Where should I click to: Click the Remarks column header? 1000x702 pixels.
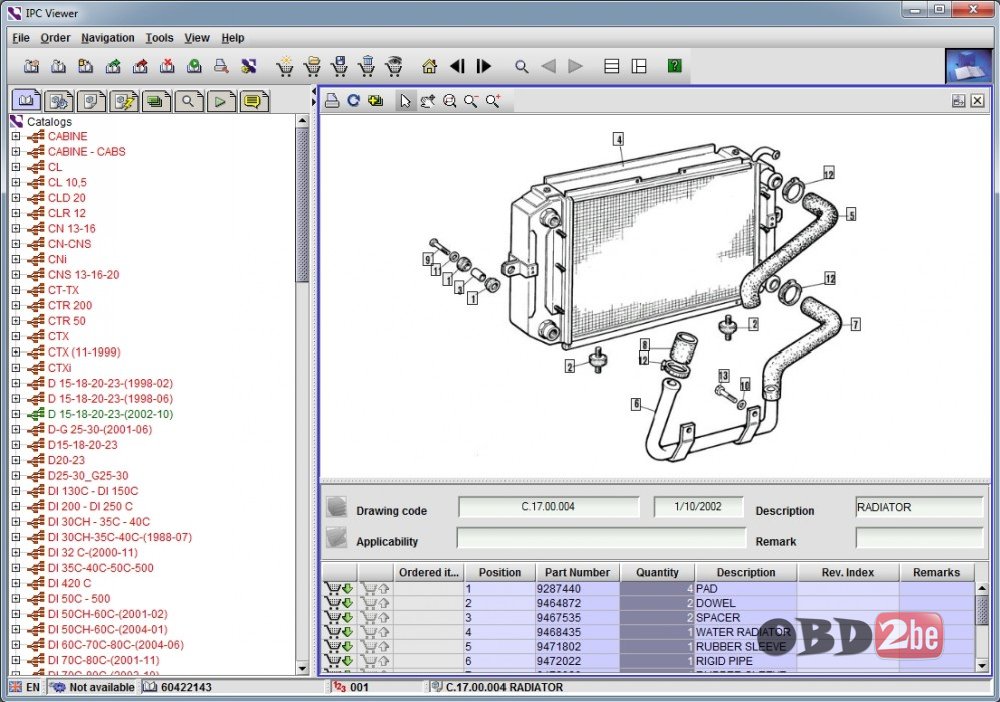(936, 573)
